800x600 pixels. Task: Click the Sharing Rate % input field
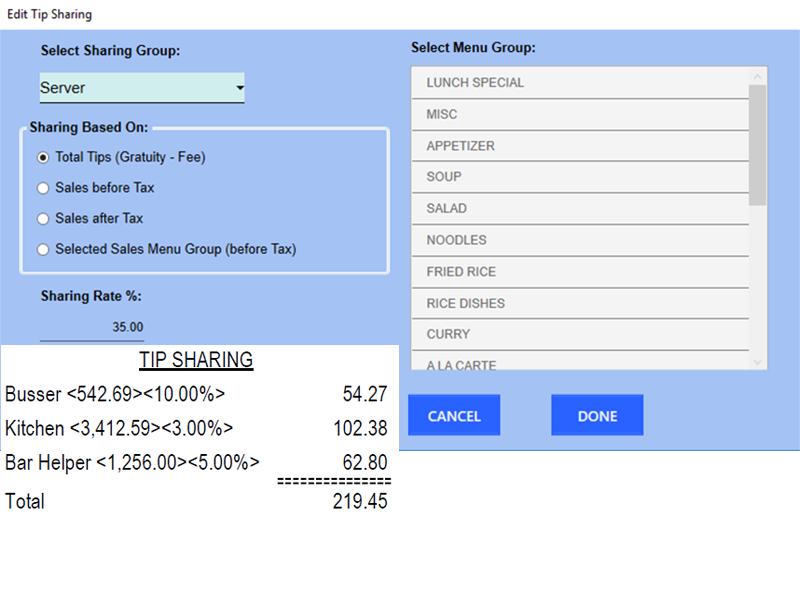click(93, 327)
